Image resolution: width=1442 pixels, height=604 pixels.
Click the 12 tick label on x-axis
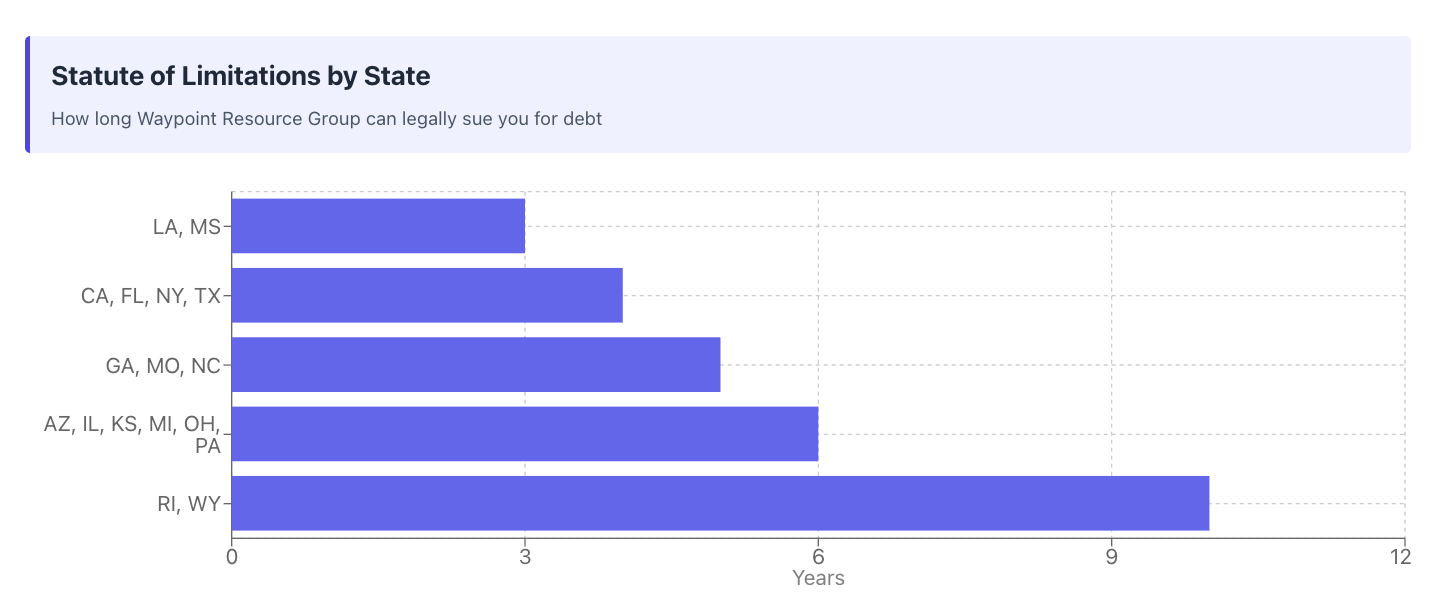1404,557
